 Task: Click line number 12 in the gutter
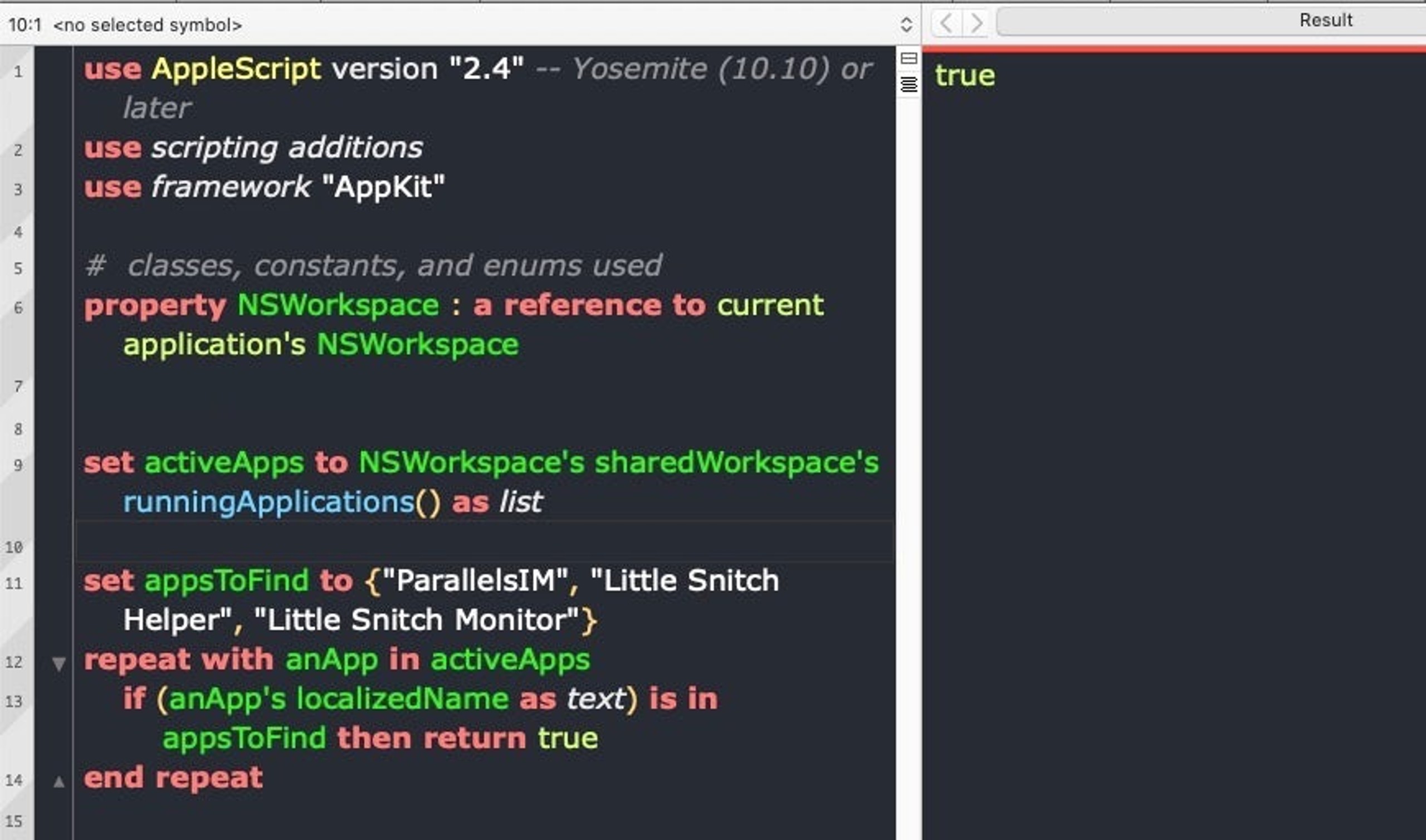click(x=13, y=662)
